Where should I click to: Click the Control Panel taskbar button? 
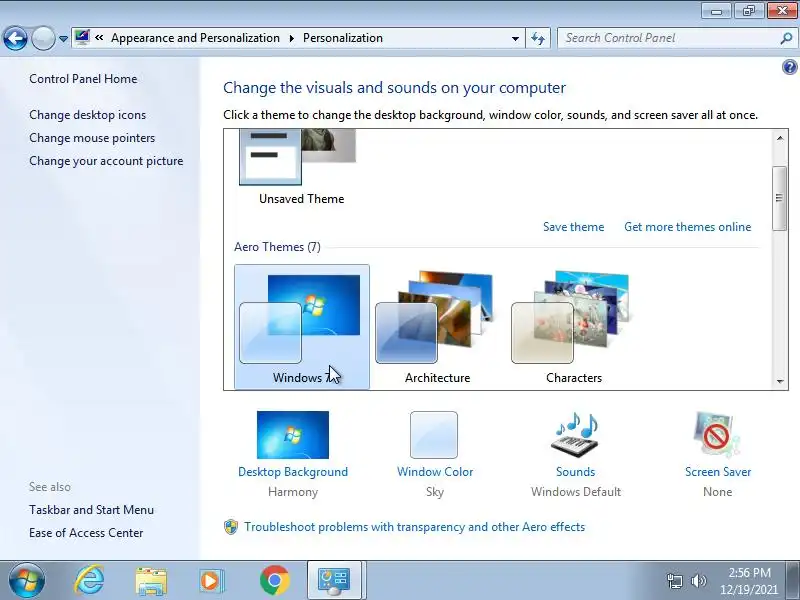pyautogui.click(x=334, y=581)
